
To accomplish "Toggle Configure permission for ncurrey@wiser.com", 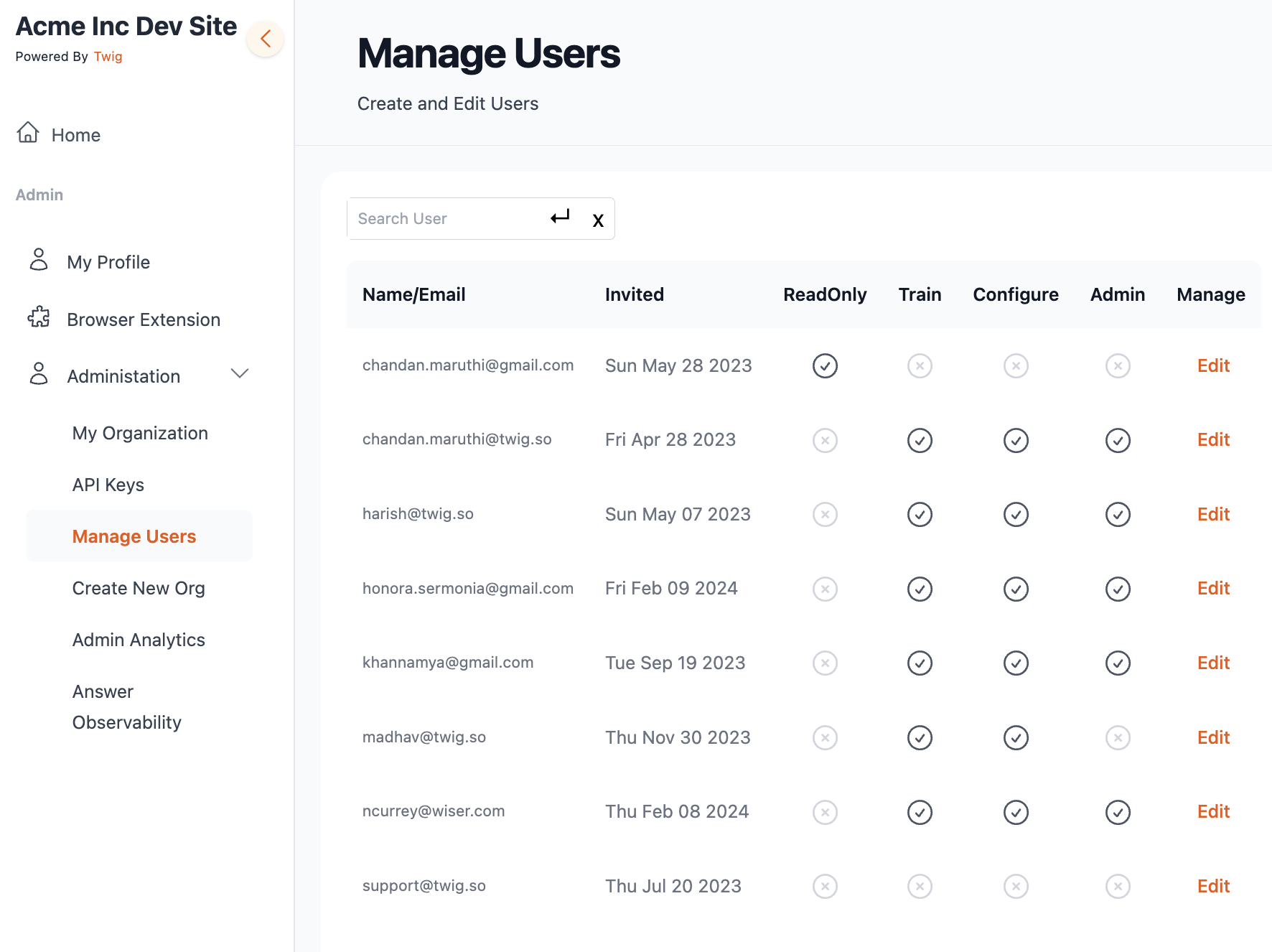I will [1016, 813].
